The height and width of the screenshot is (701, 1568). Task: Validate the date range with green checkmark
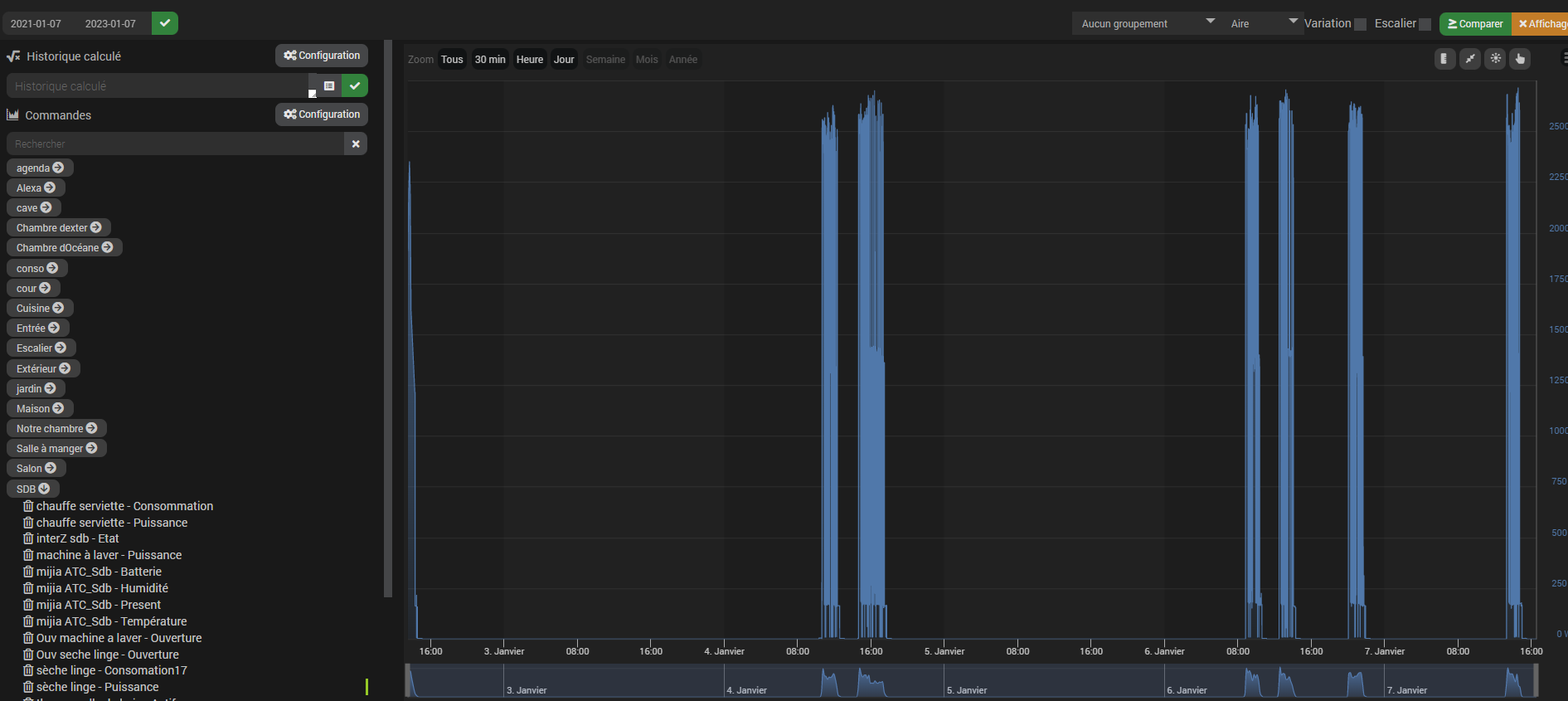coord(165,23)
